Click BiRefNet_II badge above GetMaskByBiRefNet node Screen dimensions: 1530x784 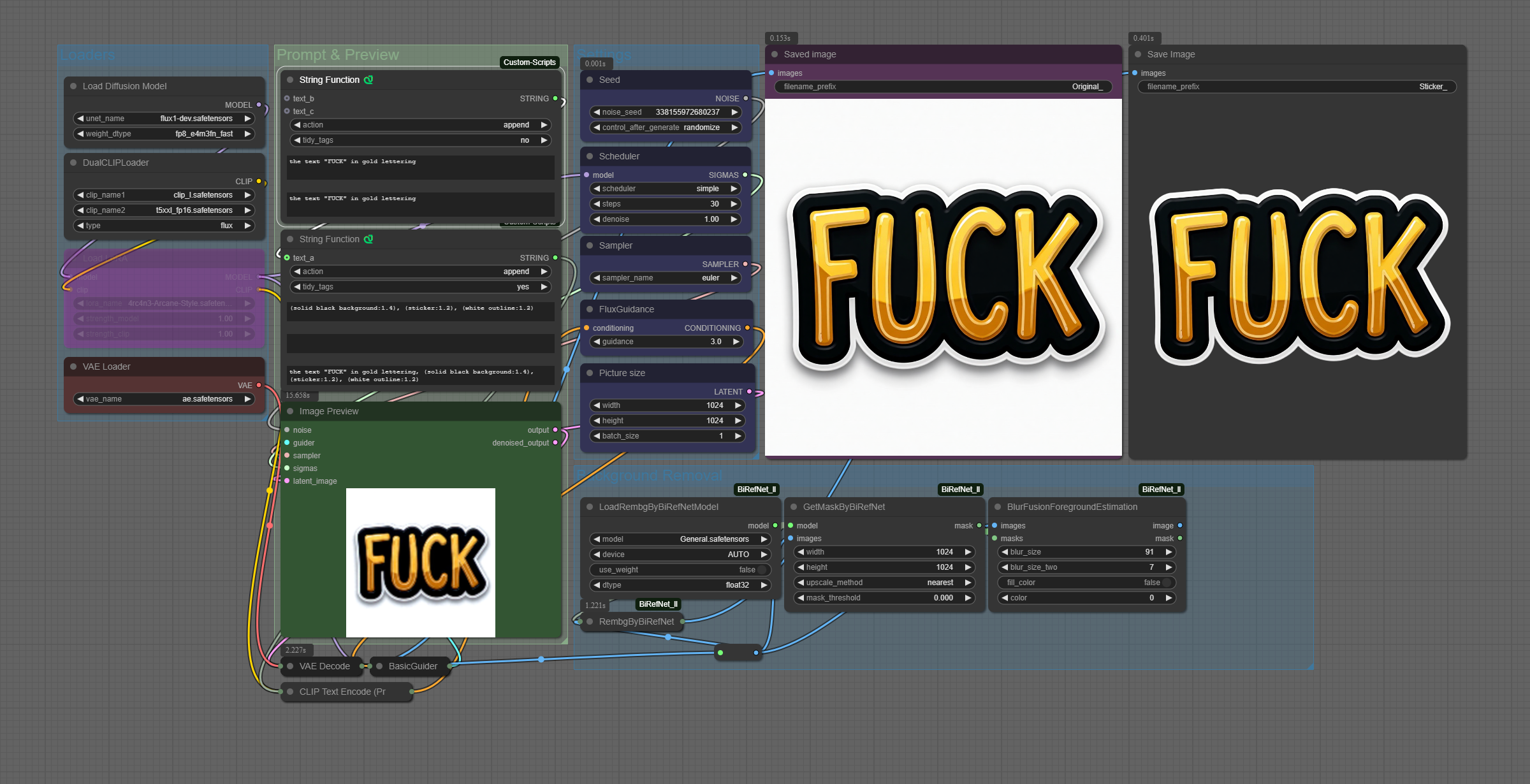pyautogui.click(x=960, y=490)
